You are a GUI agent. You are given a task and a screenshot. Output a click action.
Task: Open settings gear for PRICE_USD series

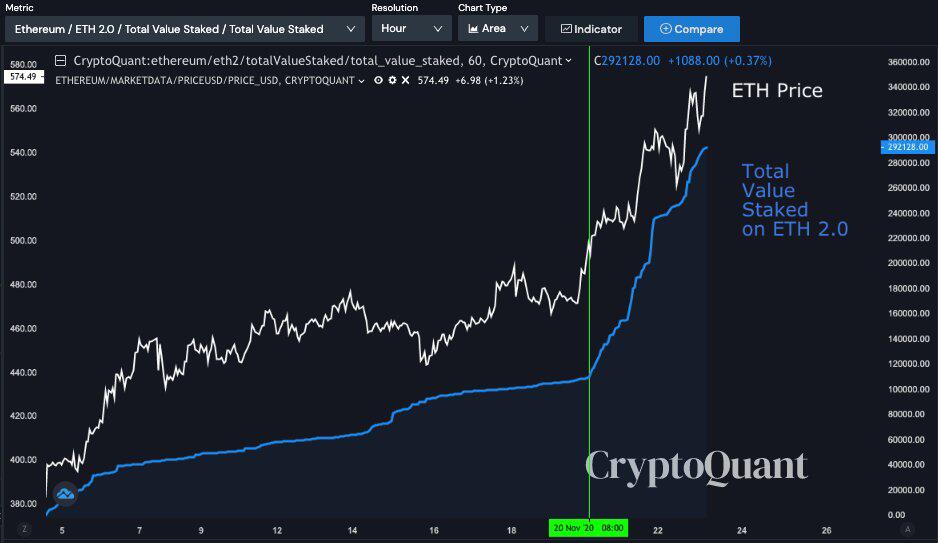tap(392, 80)
